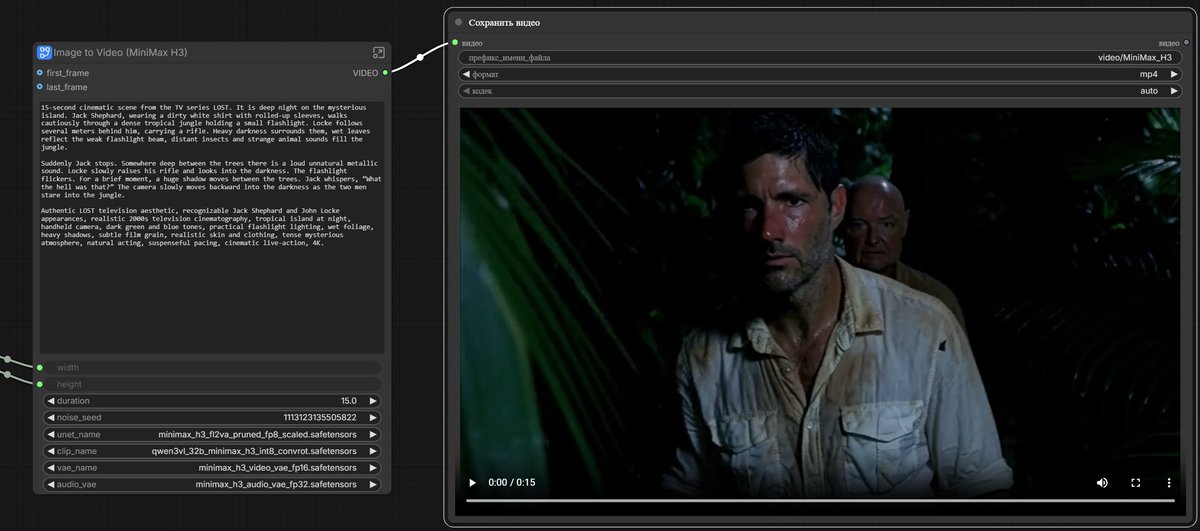This screenshot has height=531, width=1200.
Task: Click the префикс_имени_файла input field
Action: click(x=820, y=58)
